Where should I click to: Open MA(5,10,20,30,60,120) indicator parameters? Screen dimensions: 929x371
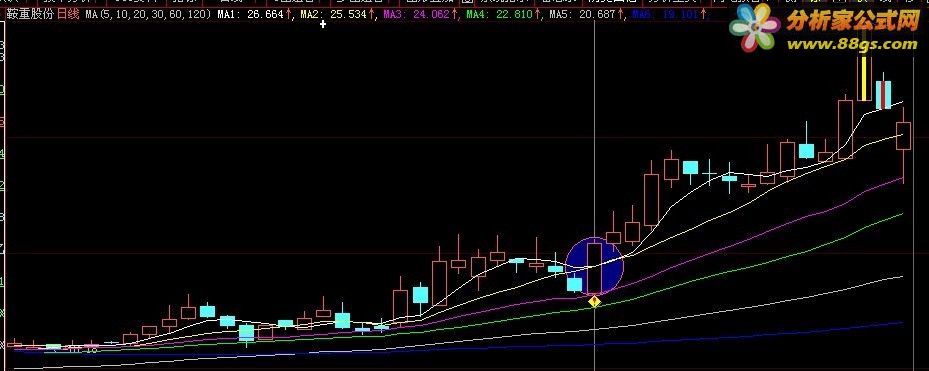148,13
